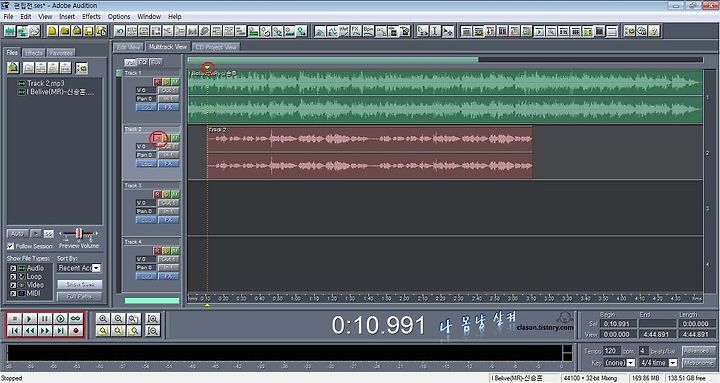Click the Files panel options icon
Screen dimensions: 720x383
(x=82, y=68)
